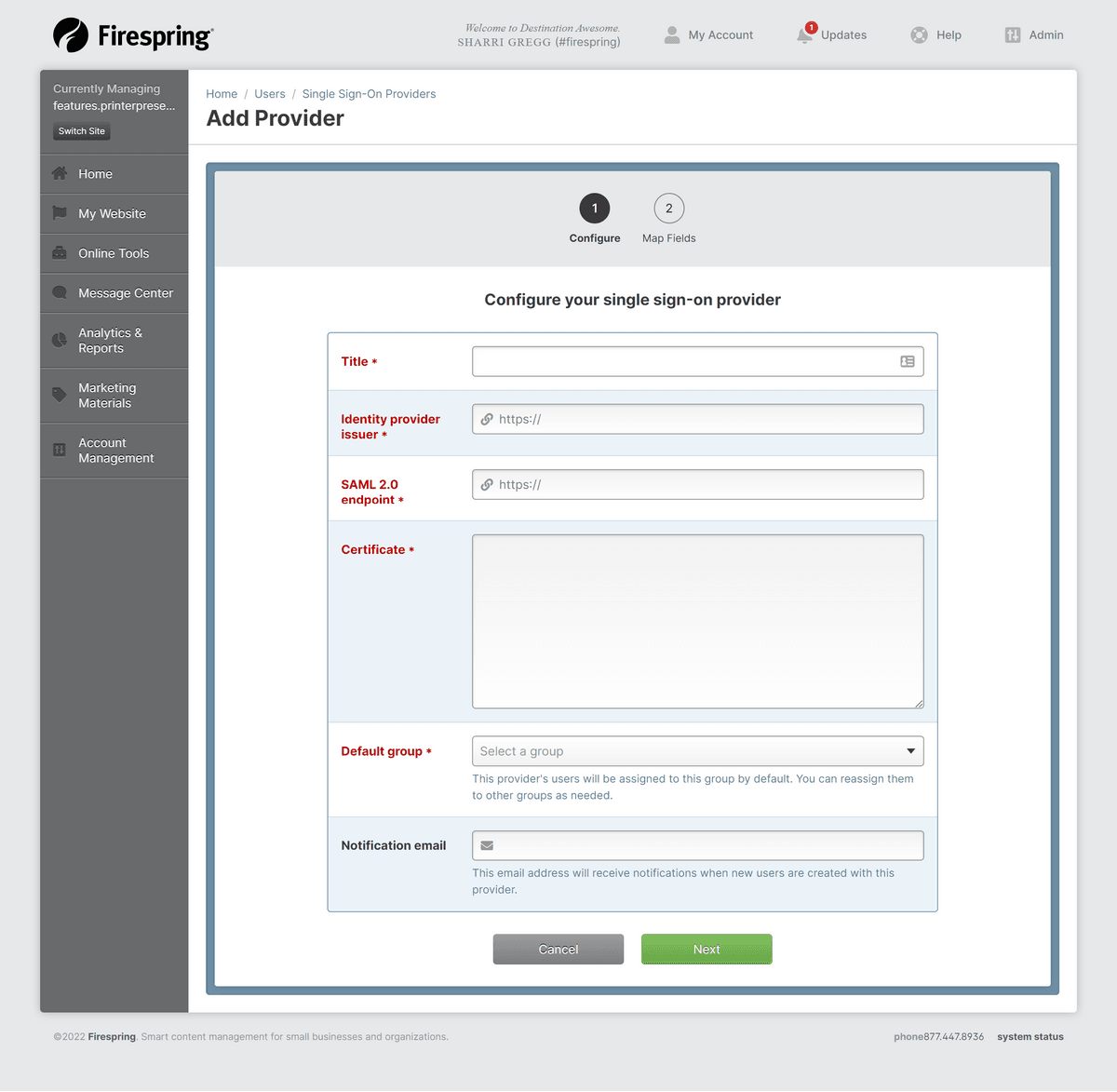Image resolution: width=1117 pixels, height=1092 pixels.
Task: Open Online Tools in sidebar
Action: tap(114, 253)
